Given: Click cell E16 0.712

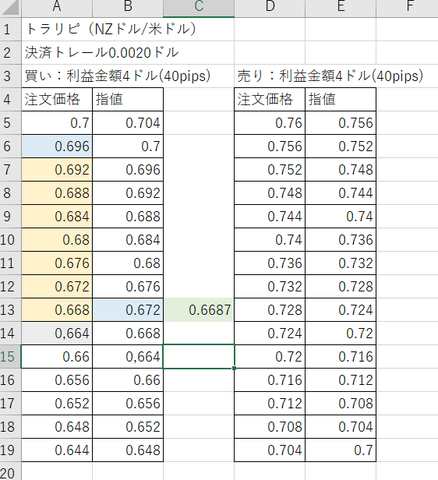Looking at the screenshot, I should pos(341,380).
